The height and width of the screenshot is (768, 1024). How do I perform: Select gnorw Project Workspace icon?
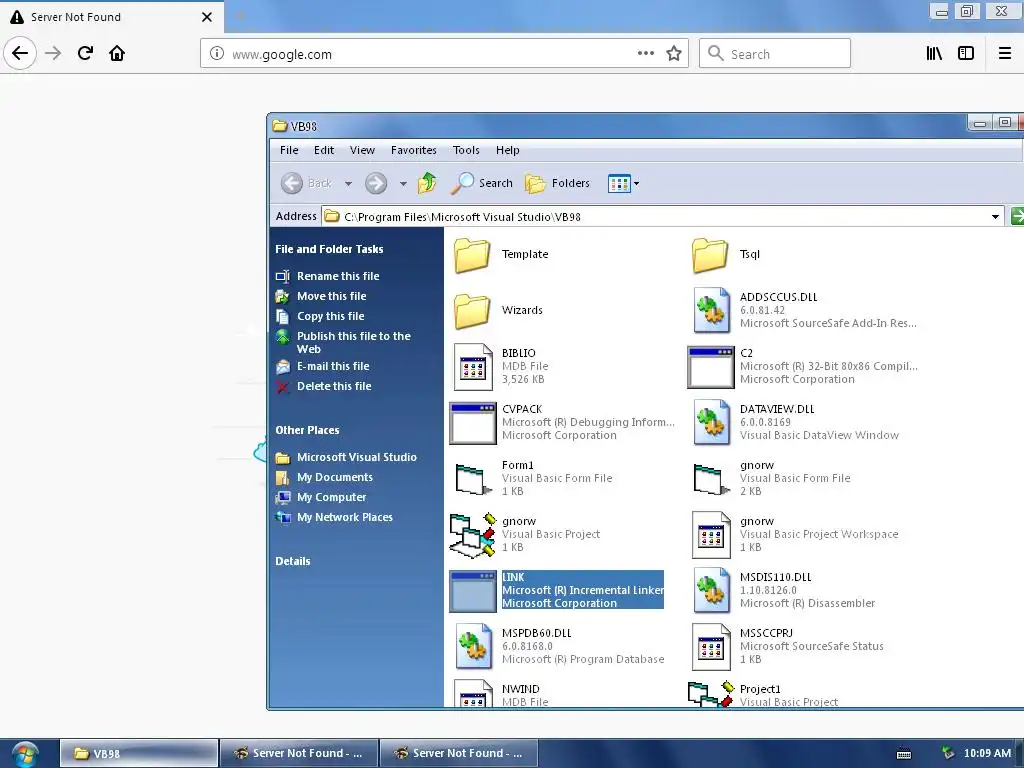pyautogui.click(x=711, y=535)
